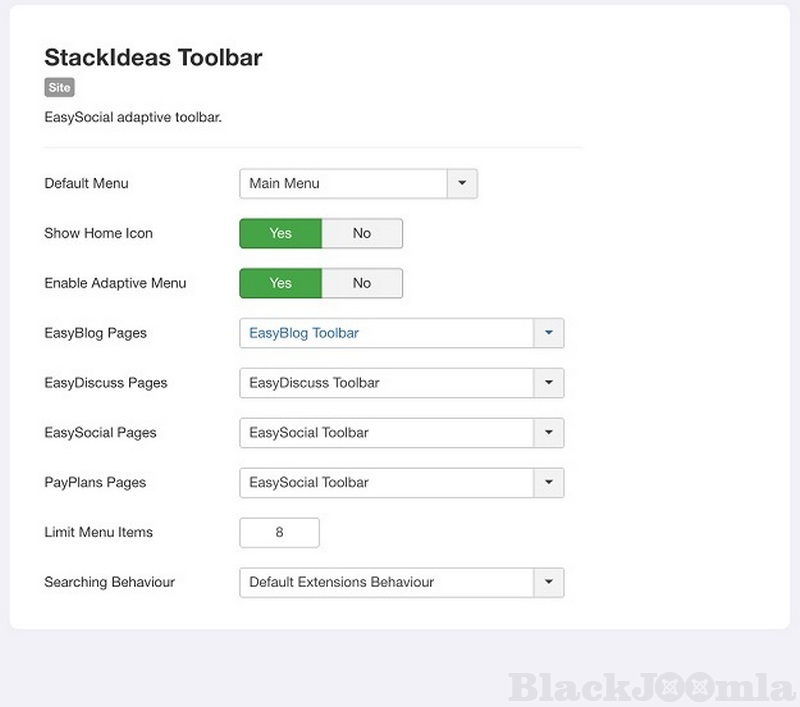Viewport: 800px width, 707px height.
Task: Click the Limit Menu Items number field
Action: (x=280, y=533)
